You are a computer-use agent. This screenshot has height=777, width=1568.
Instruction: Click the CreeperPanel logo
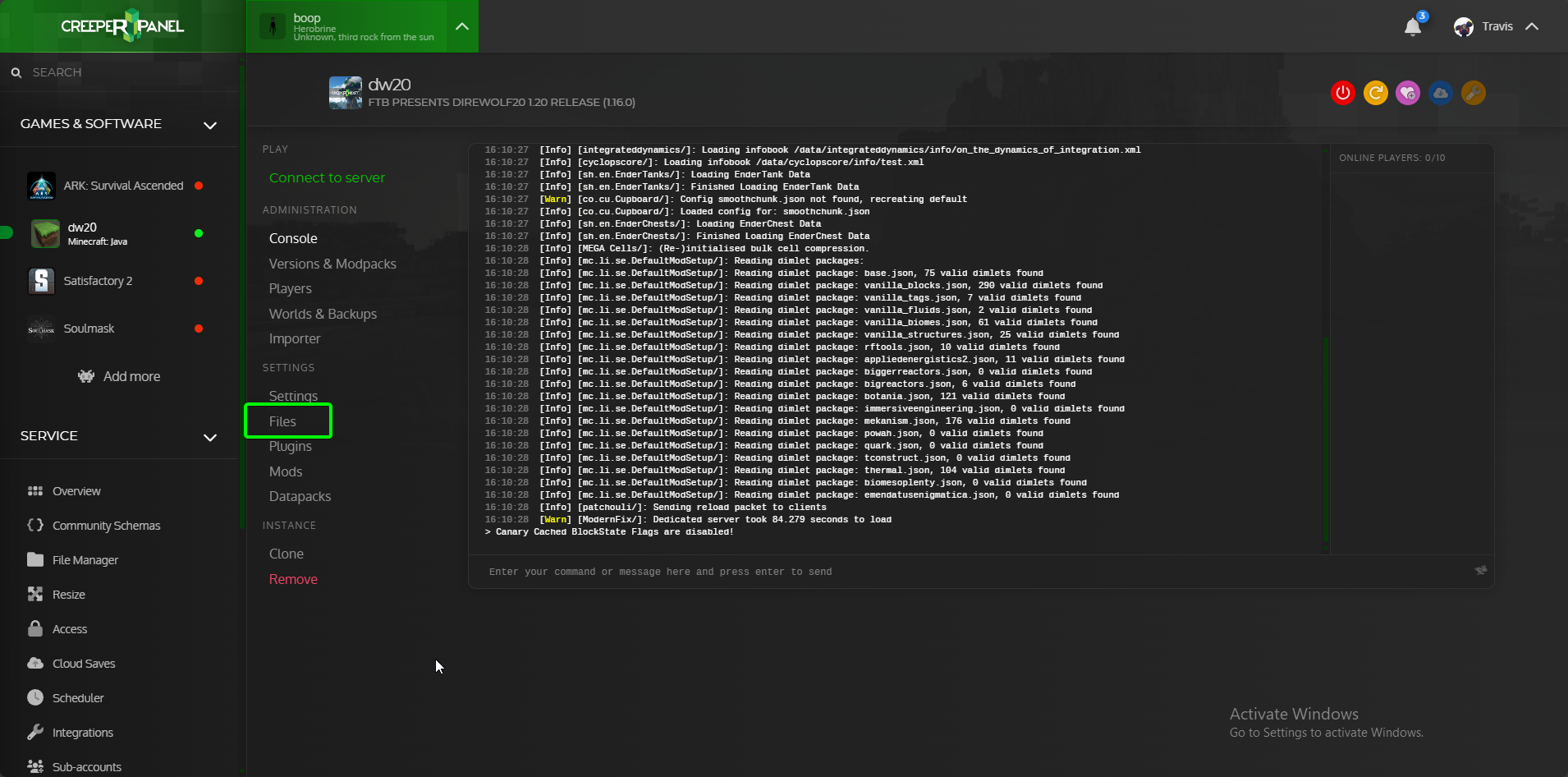[122, 26]
